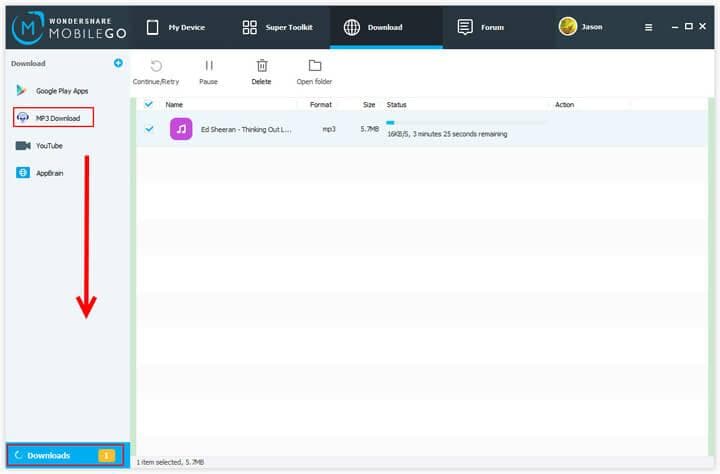Click the Download sidebar heading
720x474 pixels.
28,63
